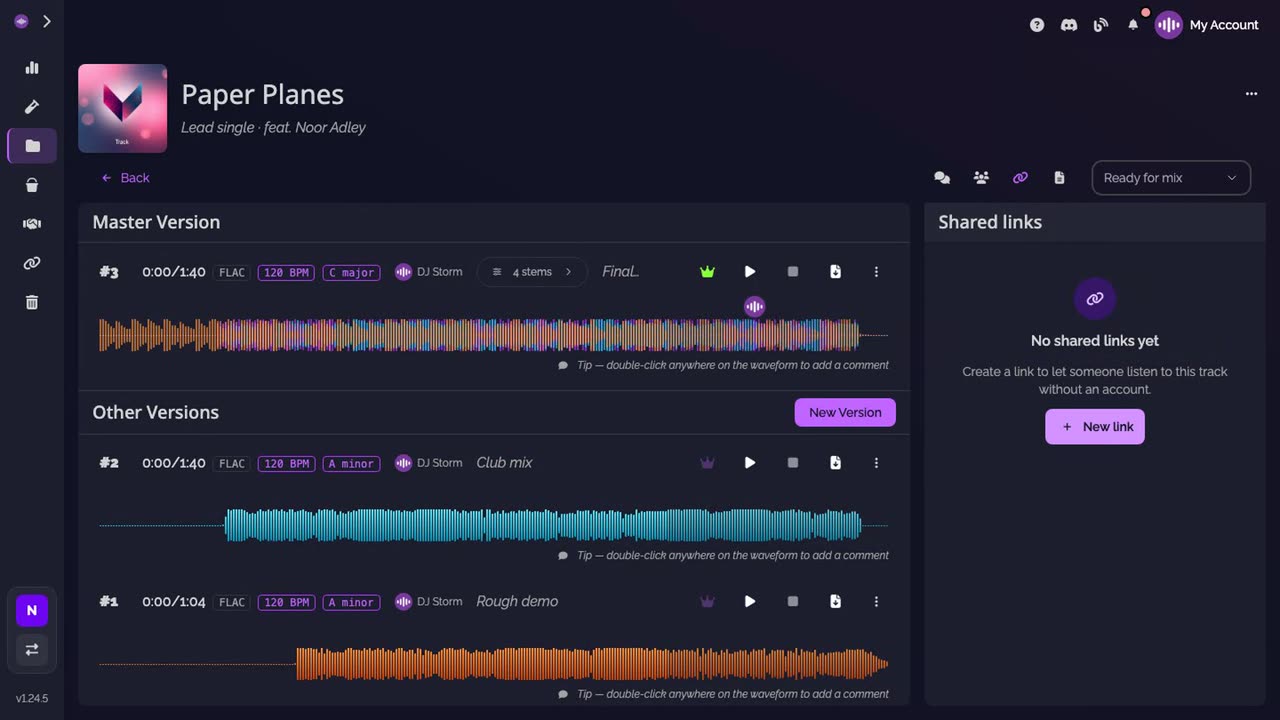Open the notes document icon tab
This screenshot has height=720, width=1280.
pyautogui.click(x=1059, y=178)
